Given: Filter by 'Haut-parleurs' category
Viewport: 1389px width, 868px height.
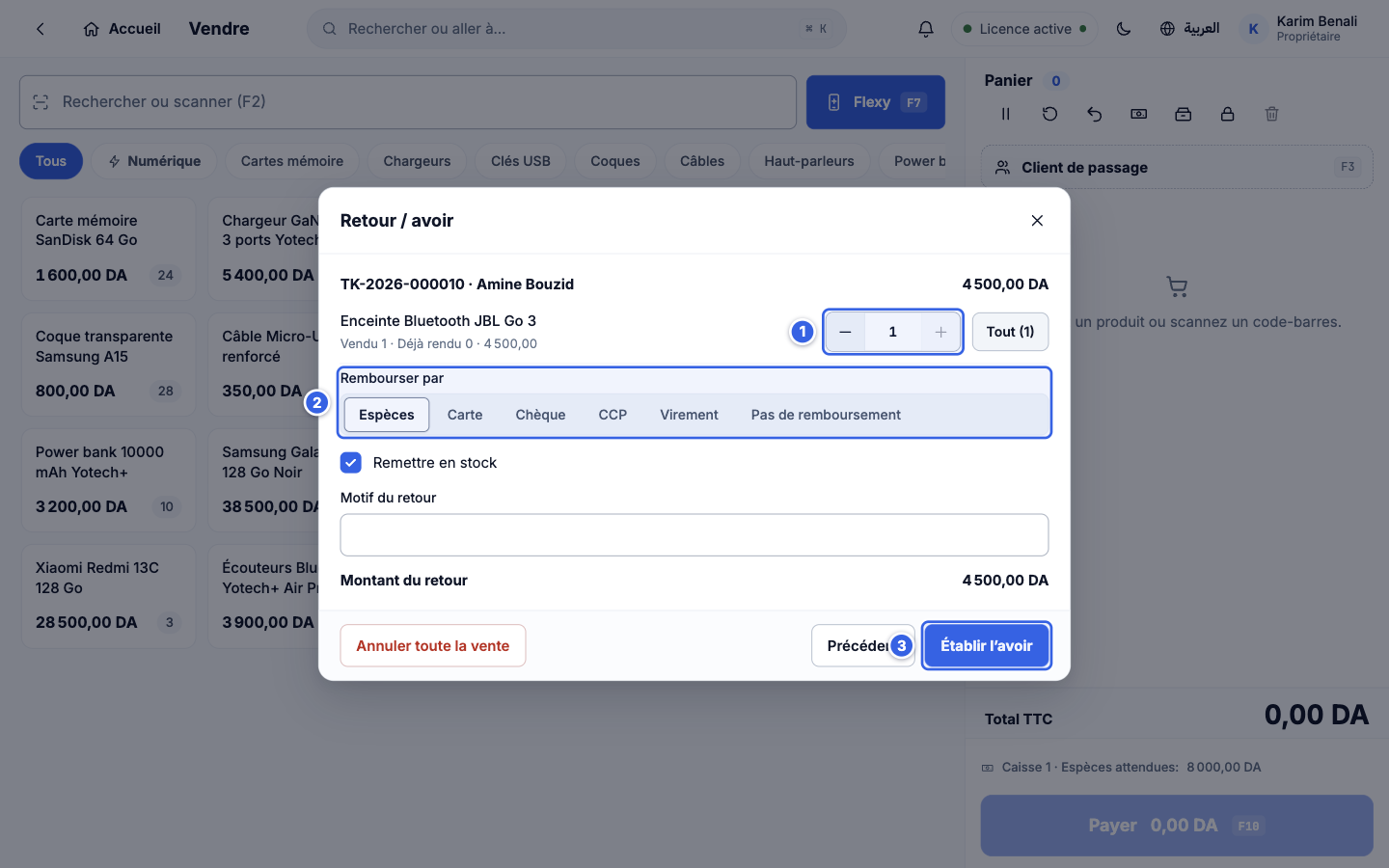Looking at the screenshot, I should click(x=809, y=161).
